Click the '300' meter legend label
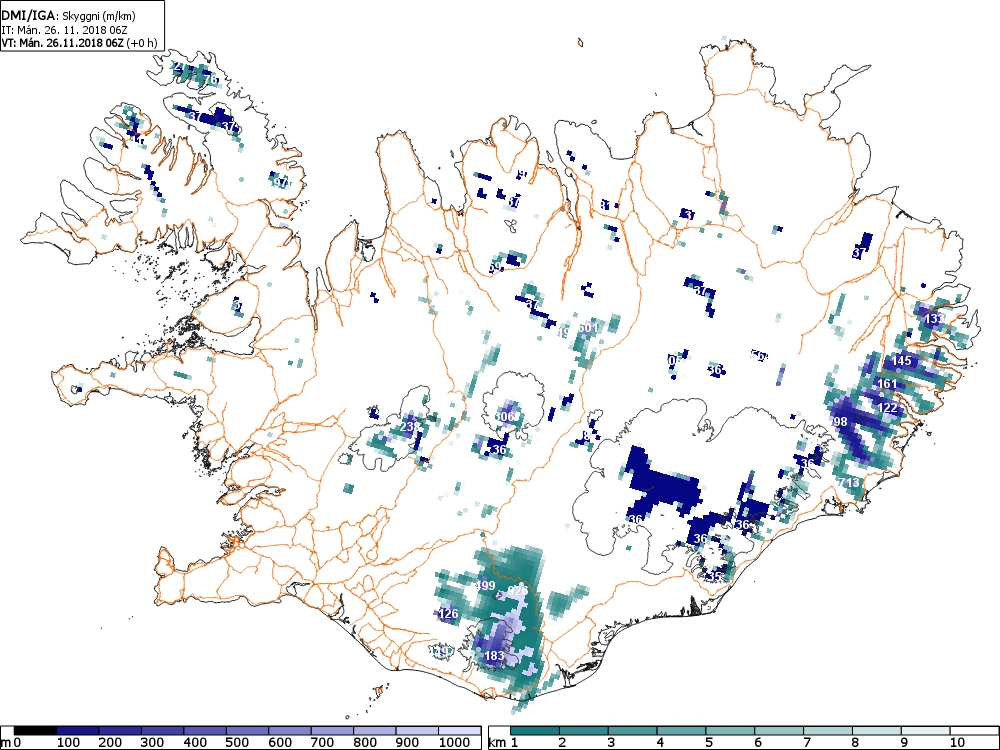Image resolution: width=1000 pixels, height=750 pixels. [x=152, y=742]
